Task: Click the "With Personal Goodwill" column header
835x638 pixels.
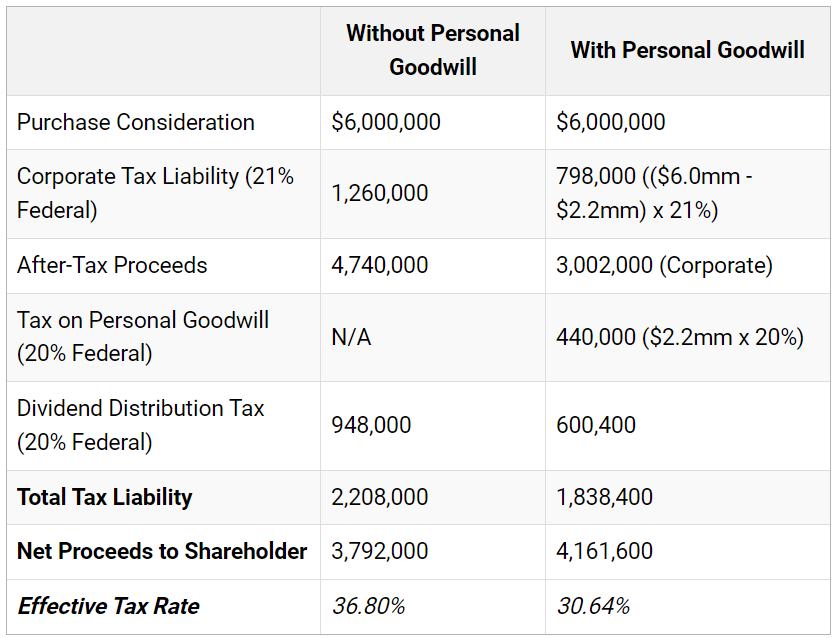Action: click(687, 50)
